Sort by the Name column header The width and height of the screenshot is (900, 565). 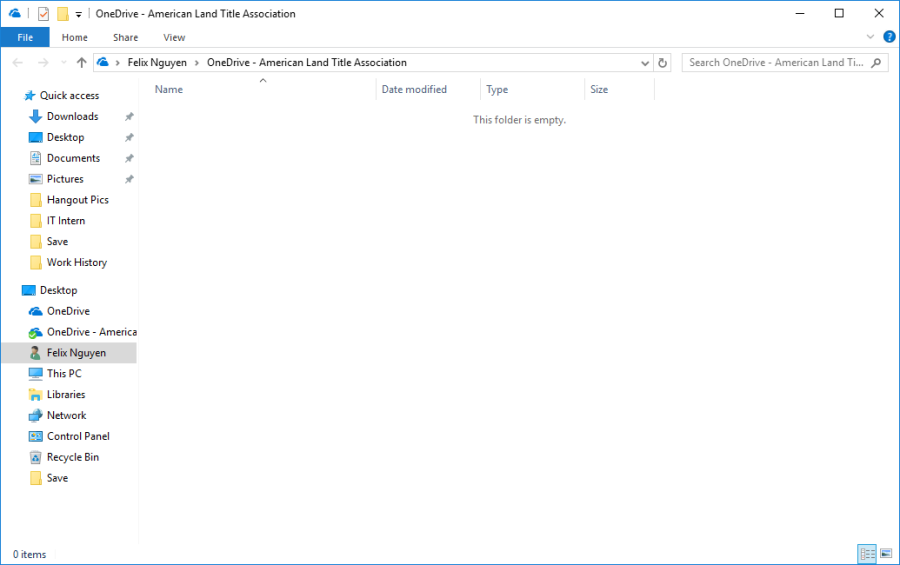pos(169,89)
